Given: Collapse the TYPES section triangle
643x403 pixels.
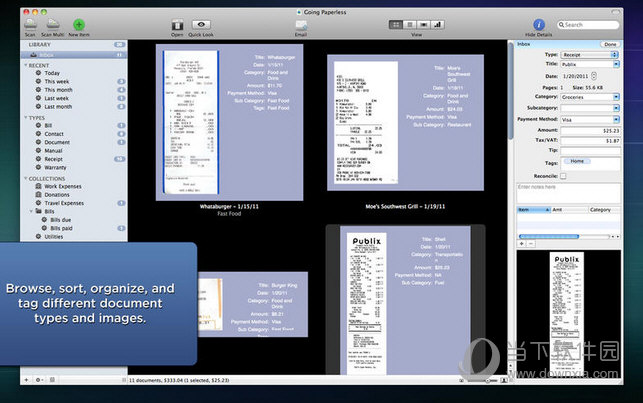Looking at the screenshot, I should pyautogui.click(x=25, y=118).
